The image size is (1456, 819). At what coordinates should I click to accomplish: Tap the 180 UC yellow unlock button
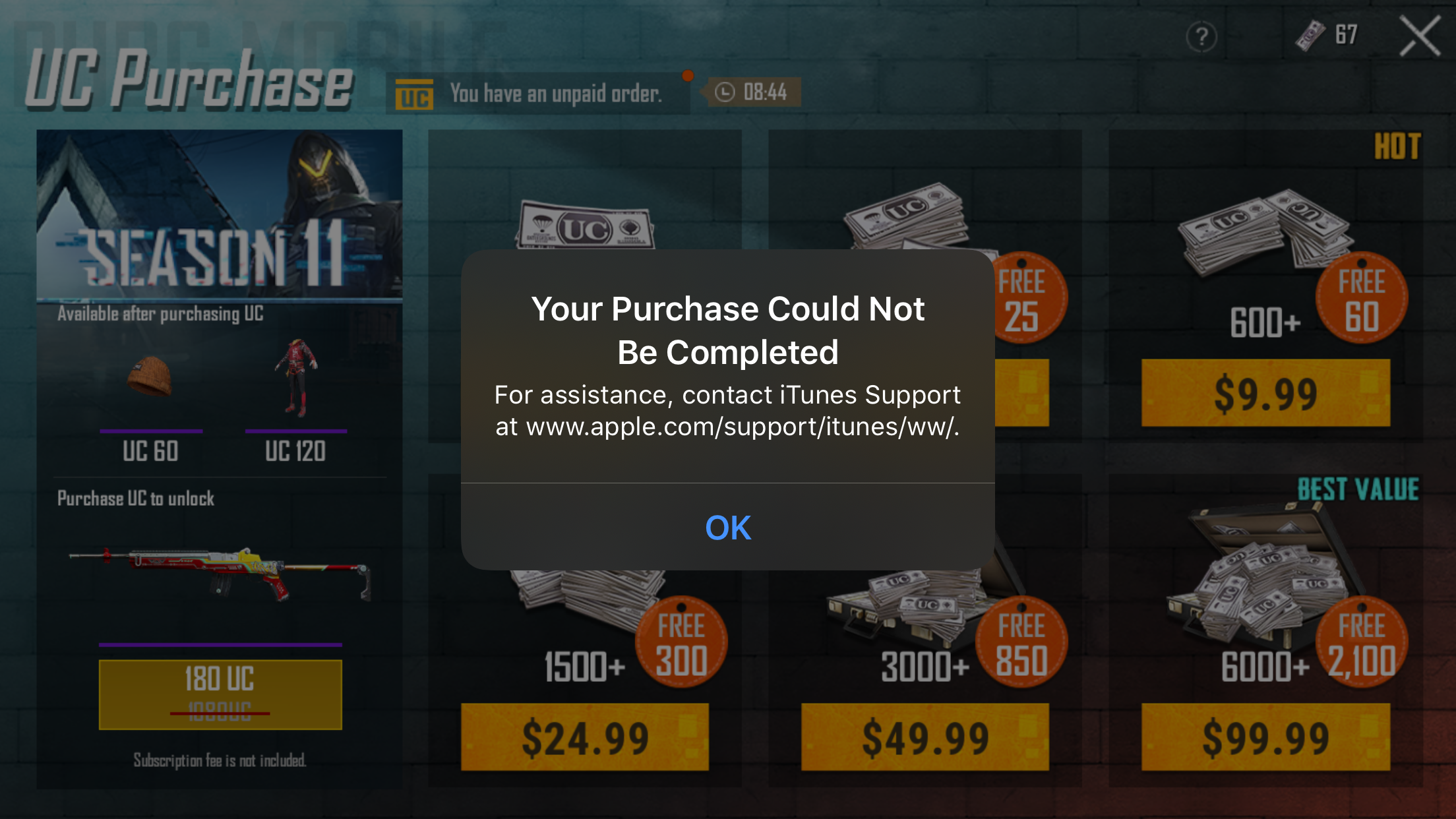(220, 694)
